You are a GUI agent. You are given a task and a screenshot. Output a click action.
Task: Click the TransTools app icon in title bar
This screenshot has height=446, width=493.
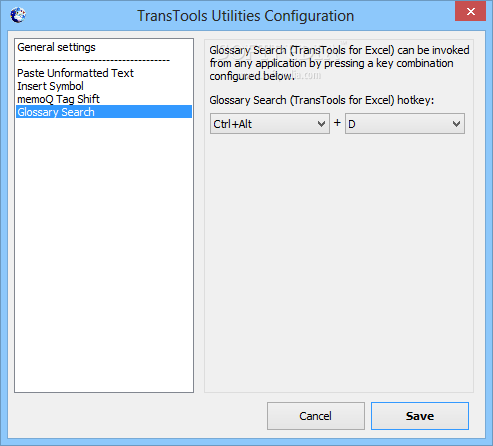point(18,15)
